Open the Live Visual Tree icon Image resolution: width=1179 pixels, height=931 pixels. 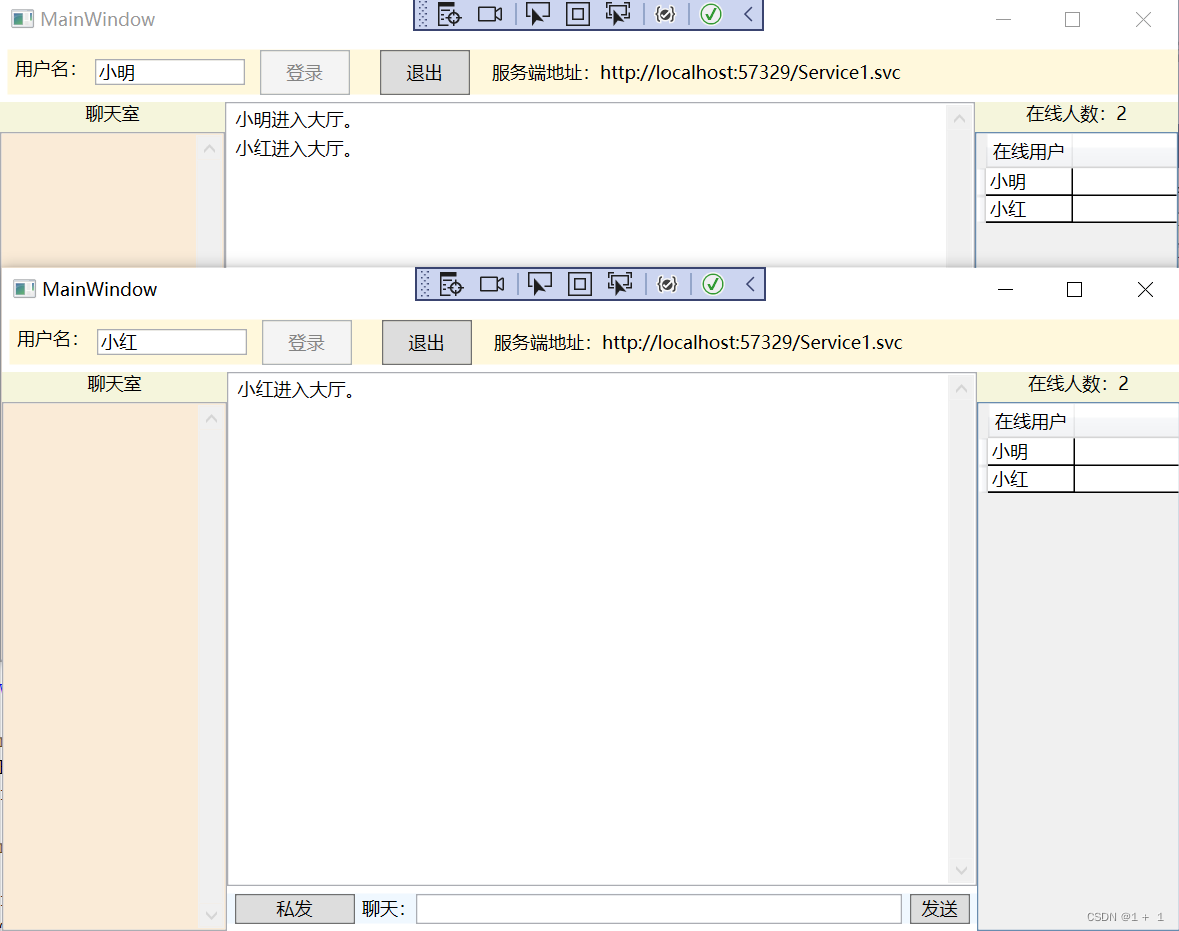449,14
